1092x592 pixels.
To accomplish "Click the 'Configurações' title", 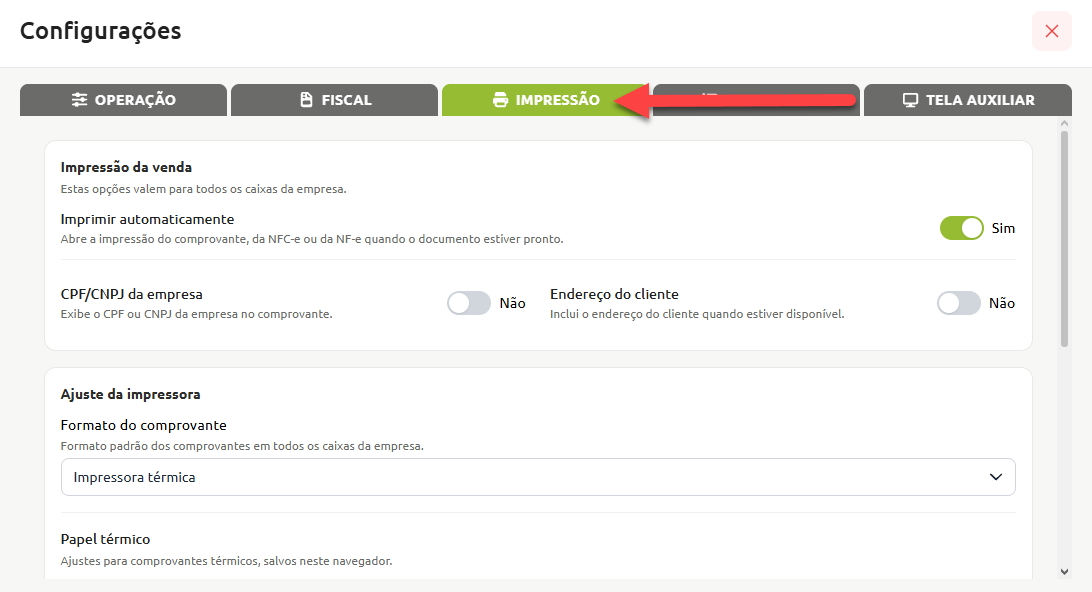I will point(100,31).
